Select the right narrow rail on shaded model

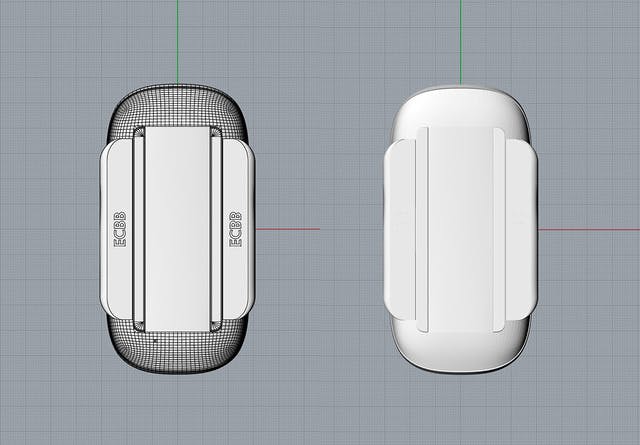point(499,228)
